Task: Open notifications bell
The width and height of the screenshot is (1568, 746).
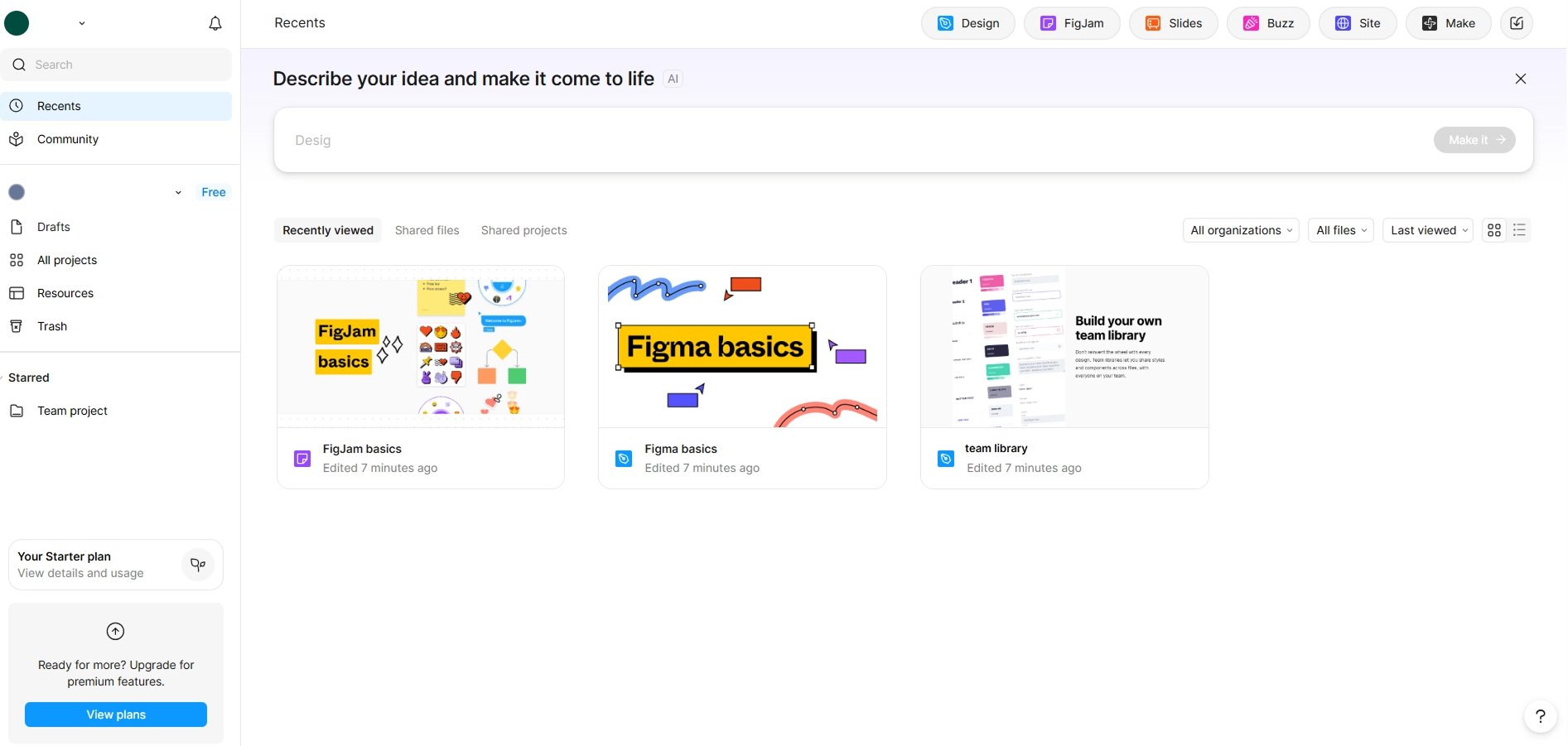Action: tap(215, 23)
